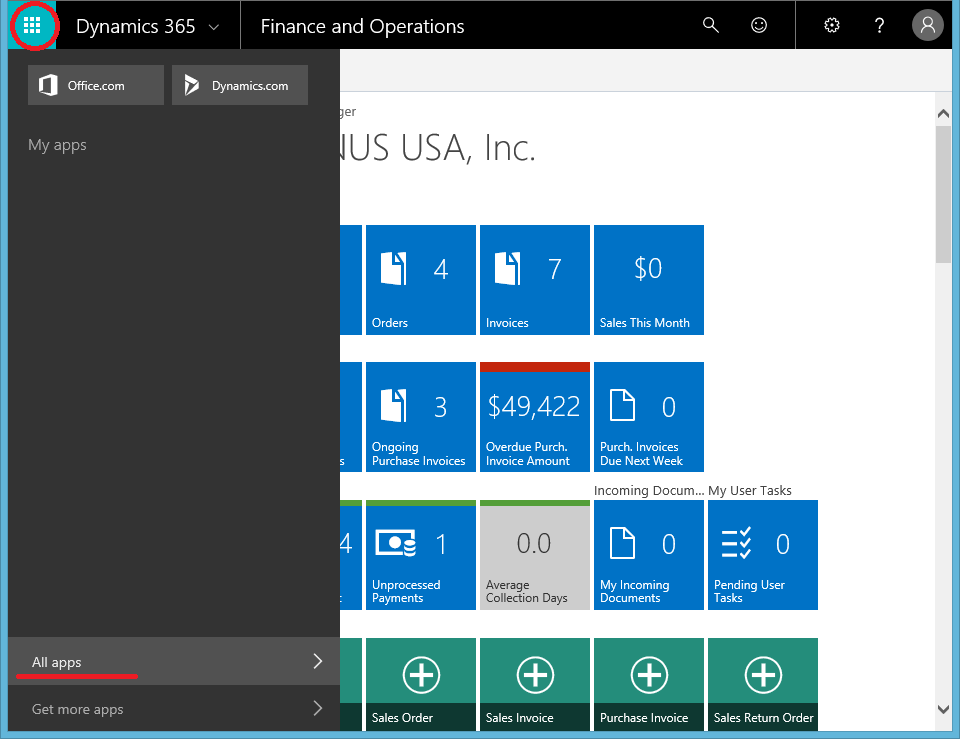
Task: Open the My Incoming Documents tile
Action: pos(648,555)
